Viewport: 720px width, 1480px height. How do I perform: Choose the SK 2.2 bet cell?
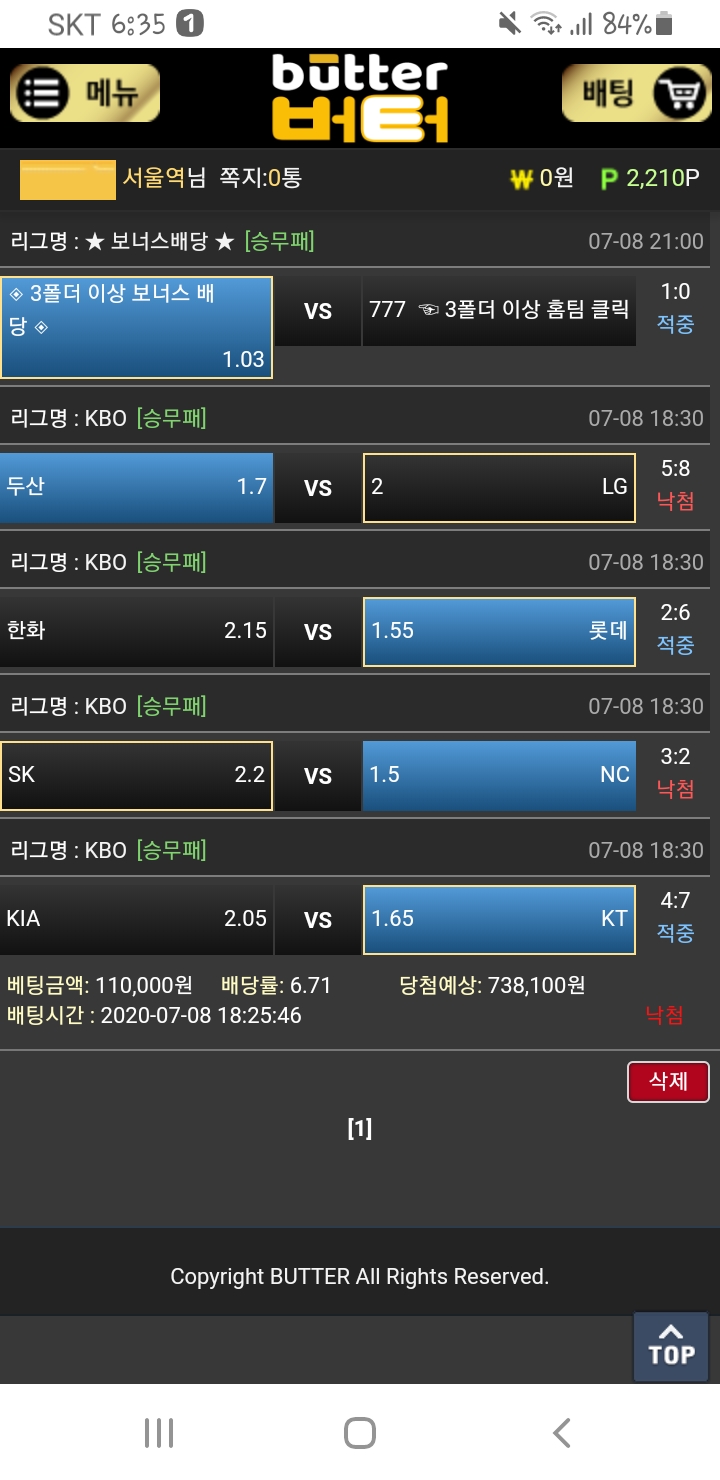click(137, 775)
